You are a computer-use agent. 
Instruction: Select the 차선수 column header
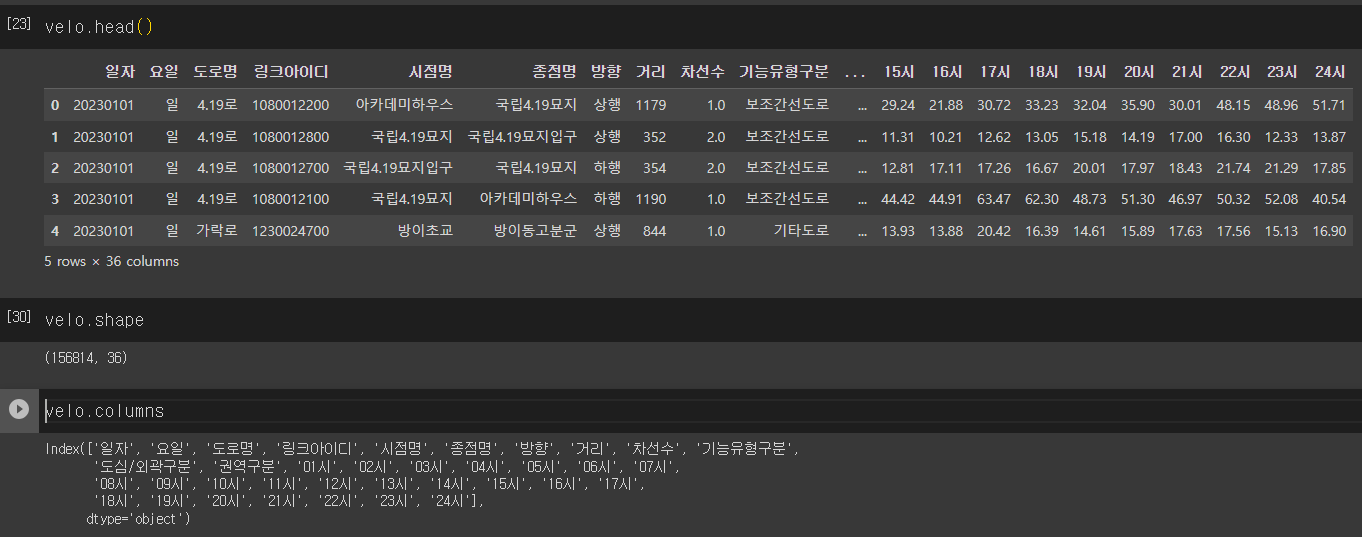[x=703, y=72]
